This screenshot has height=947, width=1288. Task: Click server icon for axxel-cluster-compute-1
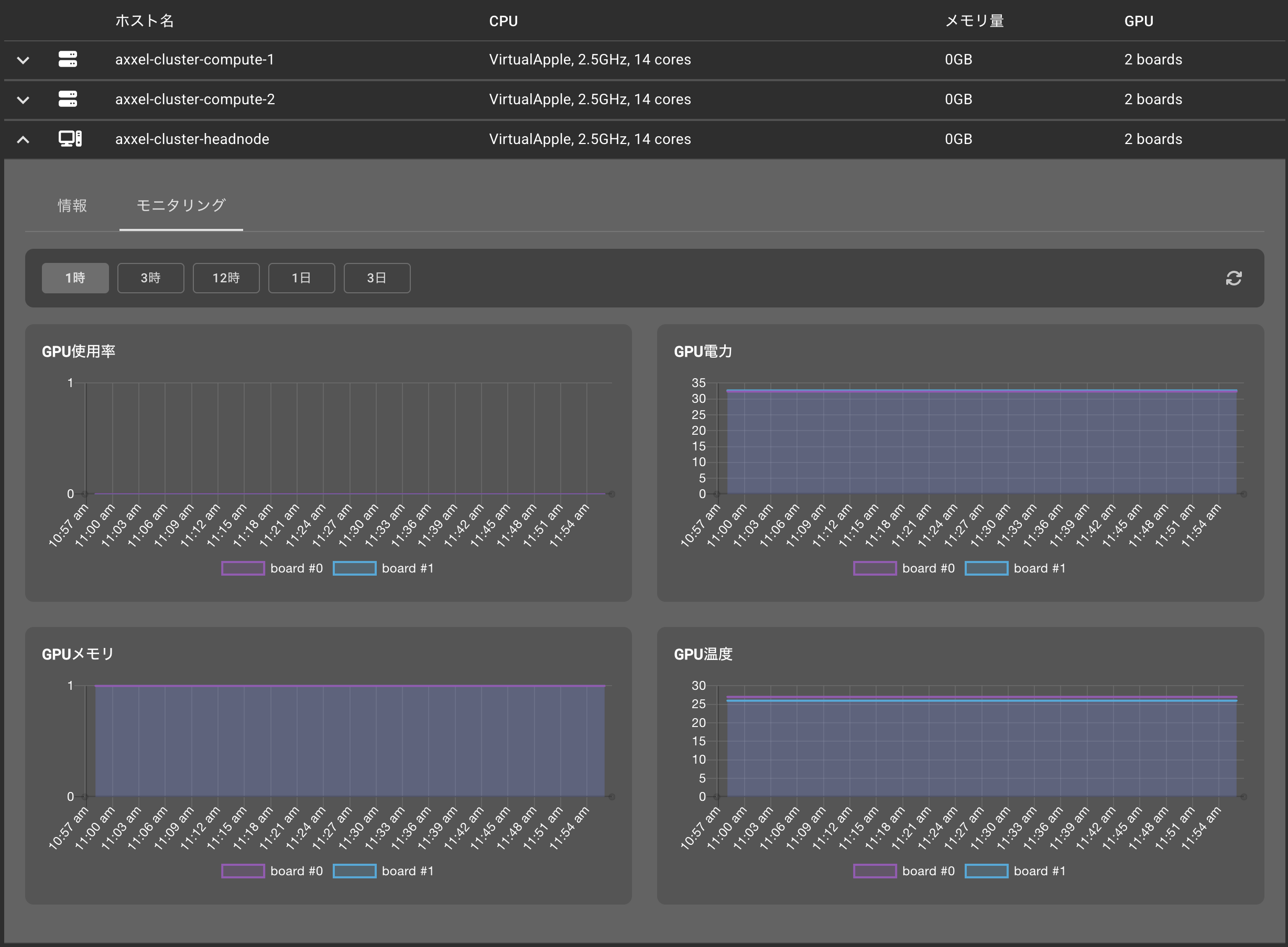click(68, 59)
